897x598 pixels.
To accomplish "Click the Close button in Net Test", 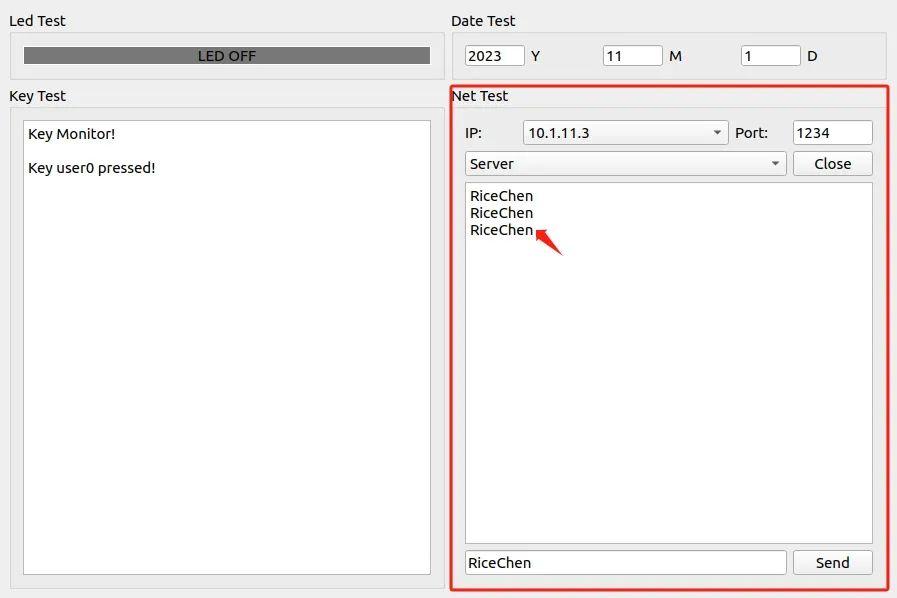I will point(832,164).
